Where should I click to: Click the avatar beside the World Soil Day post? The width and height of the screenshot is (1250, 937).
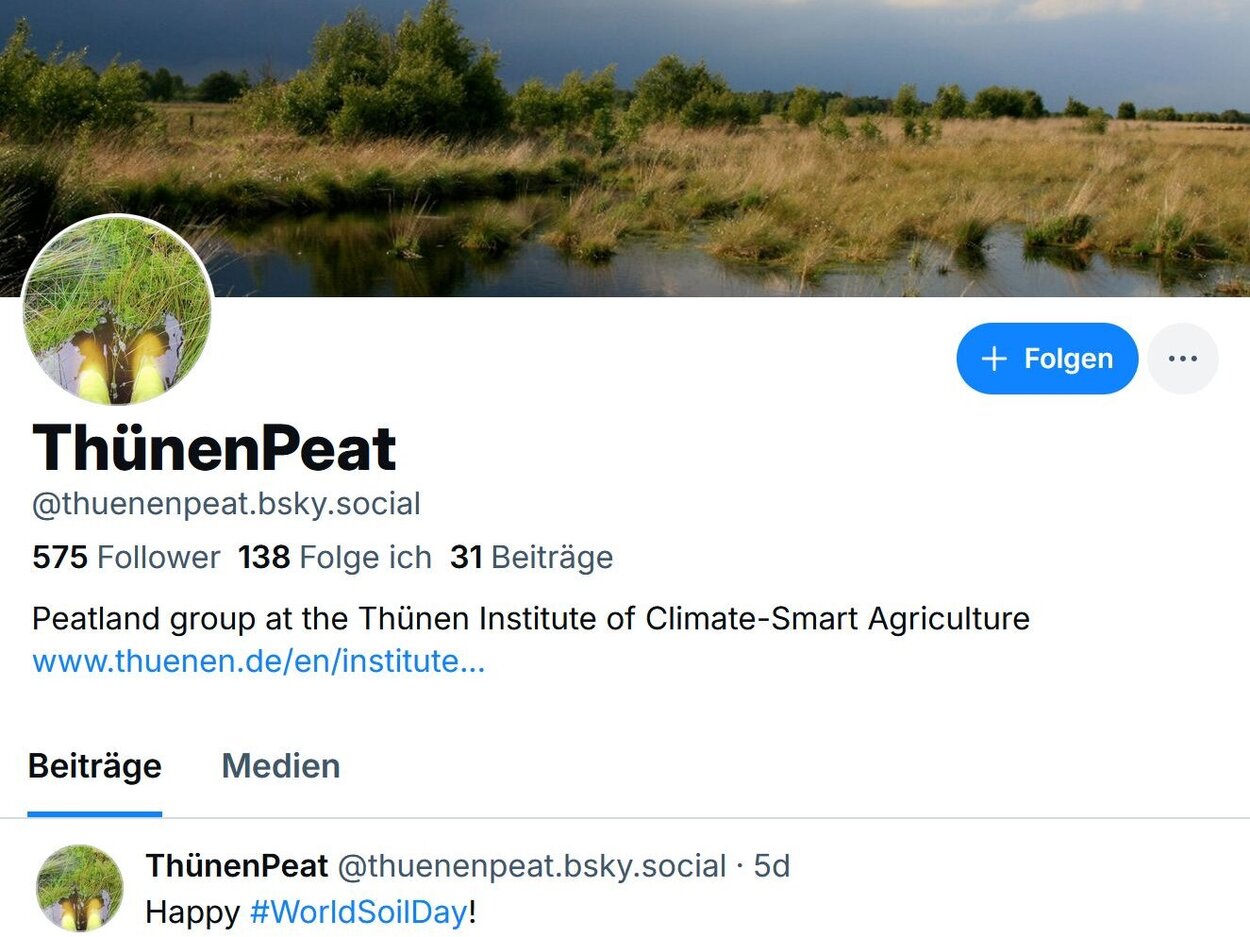80,888
